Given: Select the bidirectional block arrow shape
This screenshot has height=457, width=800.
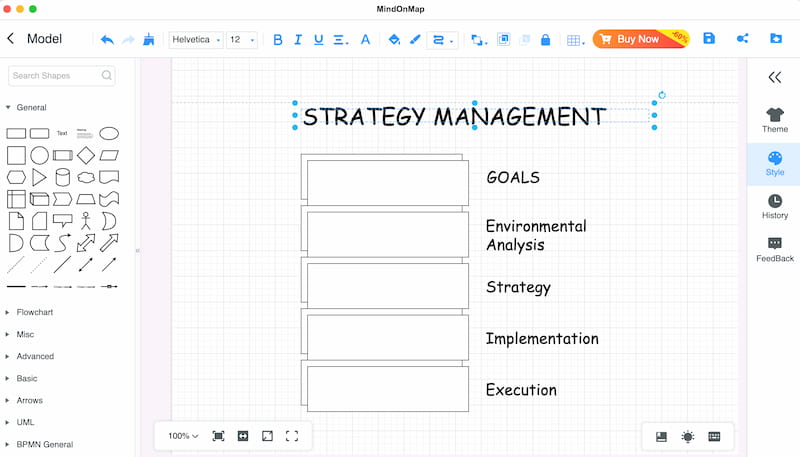Looking at the screenshot, I should point(86,243).
